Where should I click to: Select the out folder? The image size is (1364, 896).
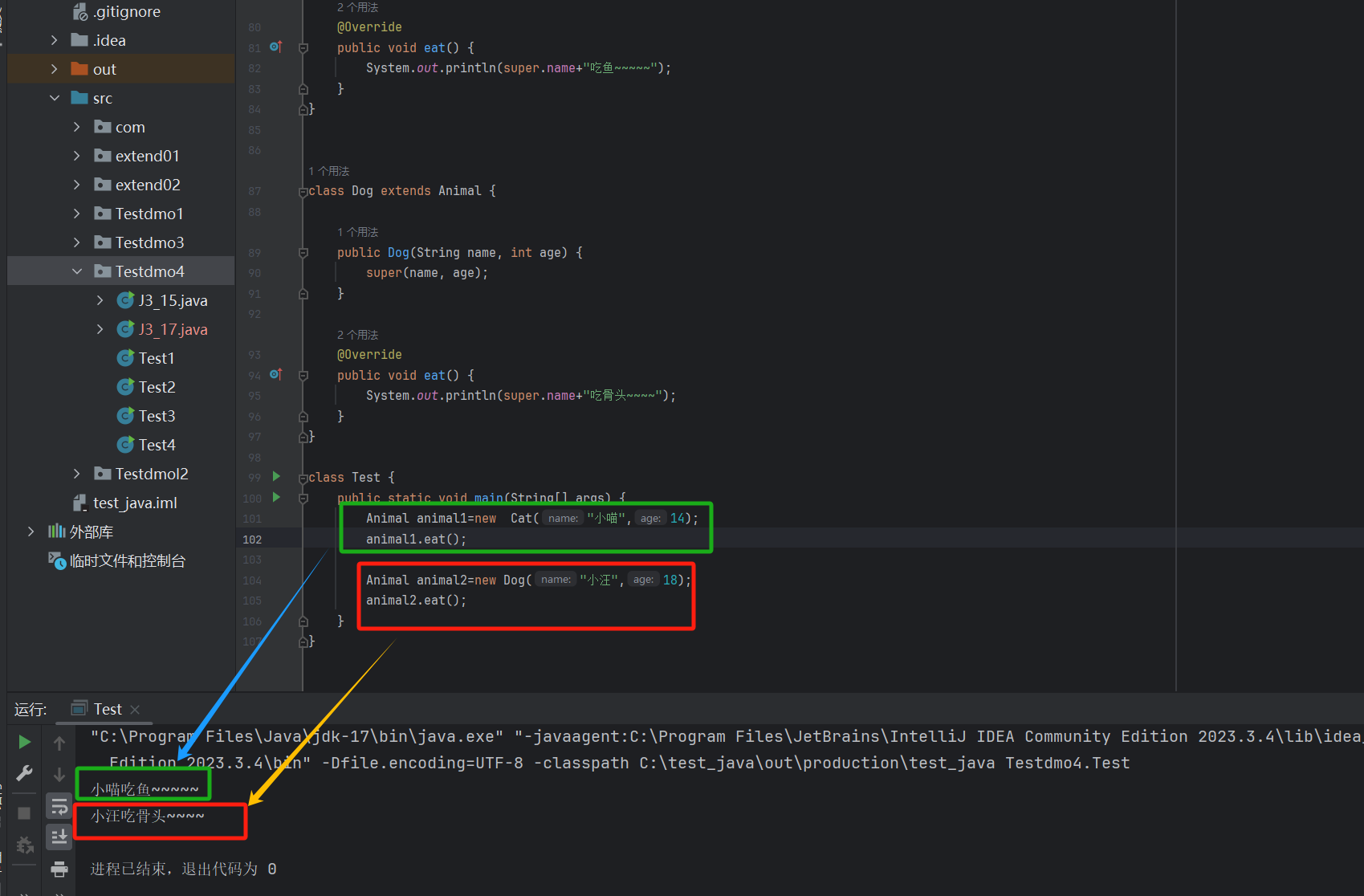coord(121,69)
